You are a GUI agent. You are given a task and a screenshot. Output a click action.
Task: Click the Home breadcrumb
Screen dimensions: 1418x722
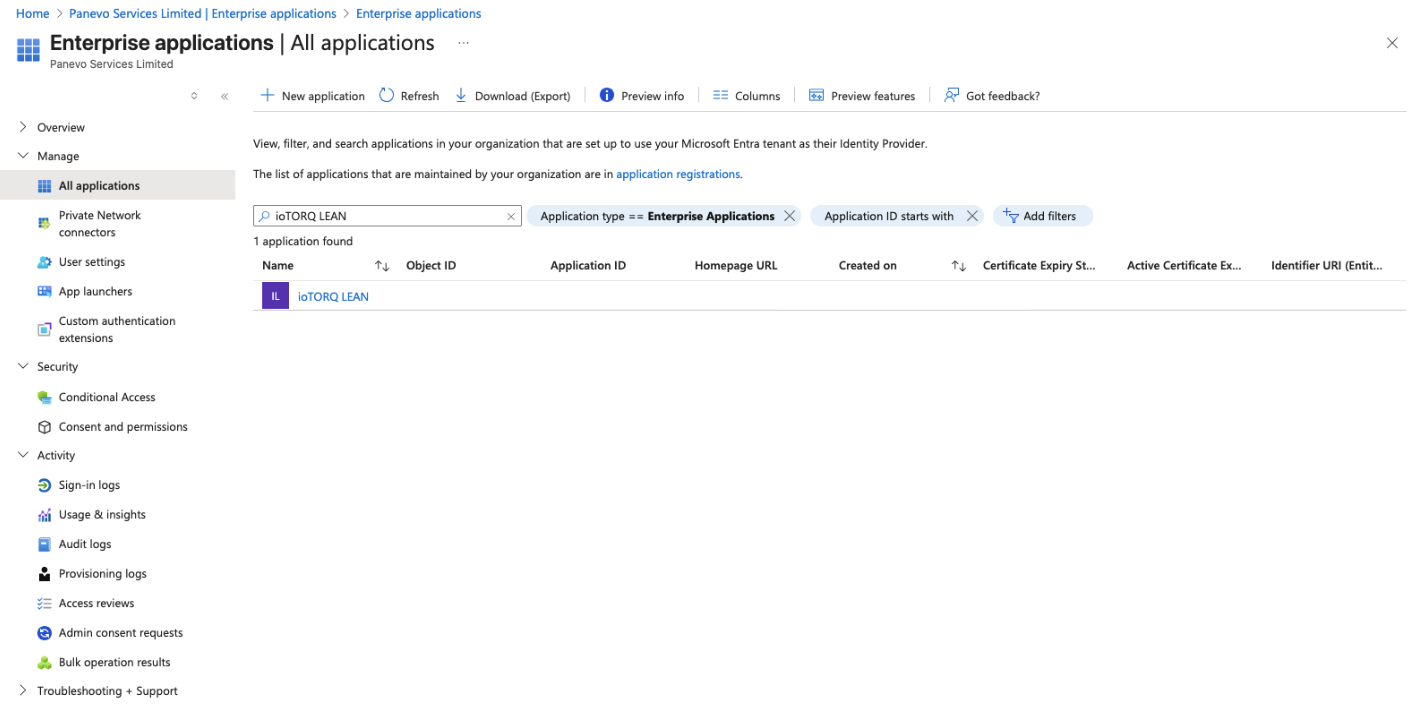point(33,14)
